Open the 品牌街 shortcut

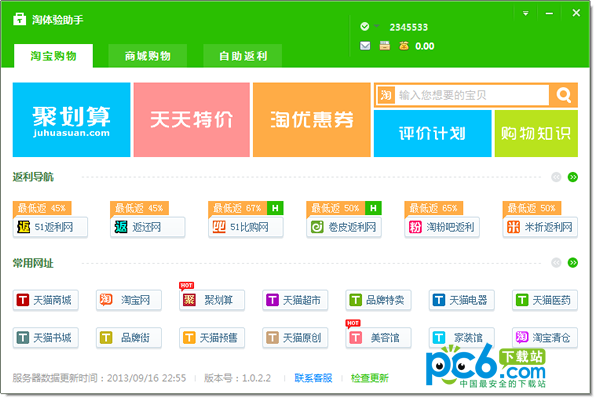coord(129,338)
